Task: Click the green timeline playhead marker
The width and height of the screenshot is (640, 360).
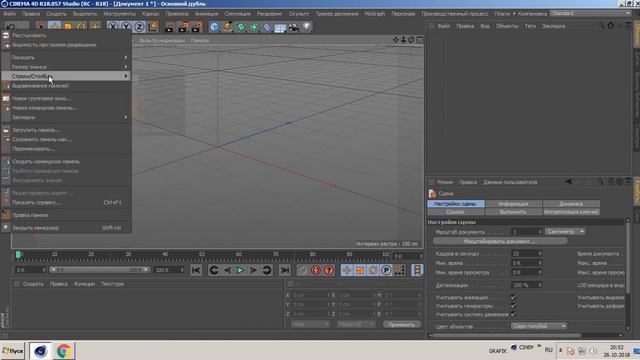Action: click(x=18, y=255)
